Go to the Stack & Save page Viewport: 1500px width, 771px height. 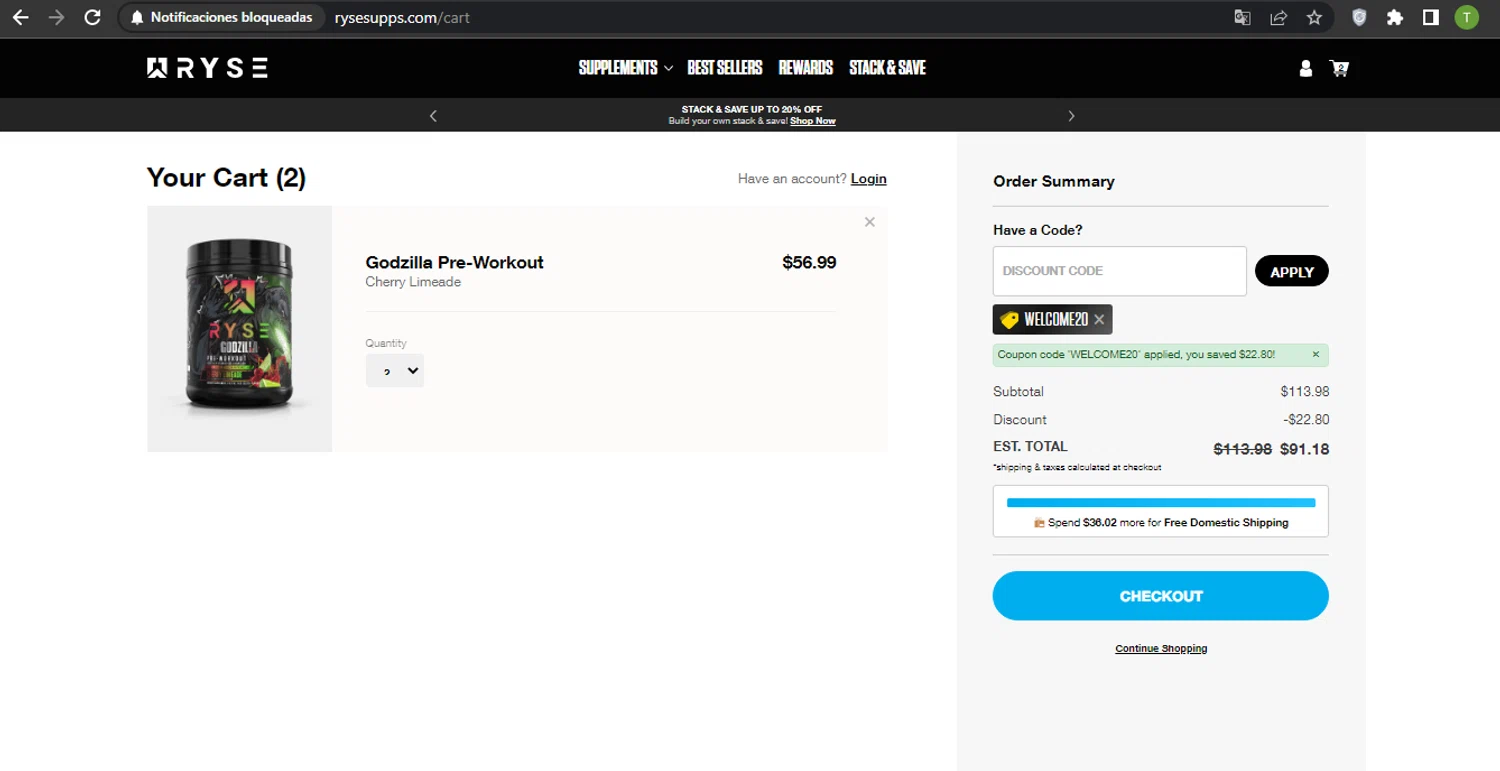coord(887,68)
